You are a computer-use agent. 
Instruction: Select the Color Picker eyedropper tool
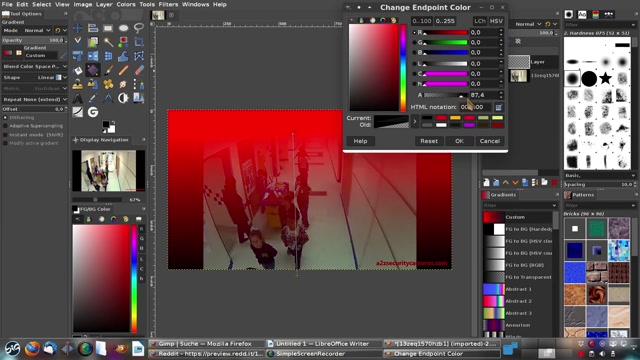pyautogui.click(x=93, y=98)
